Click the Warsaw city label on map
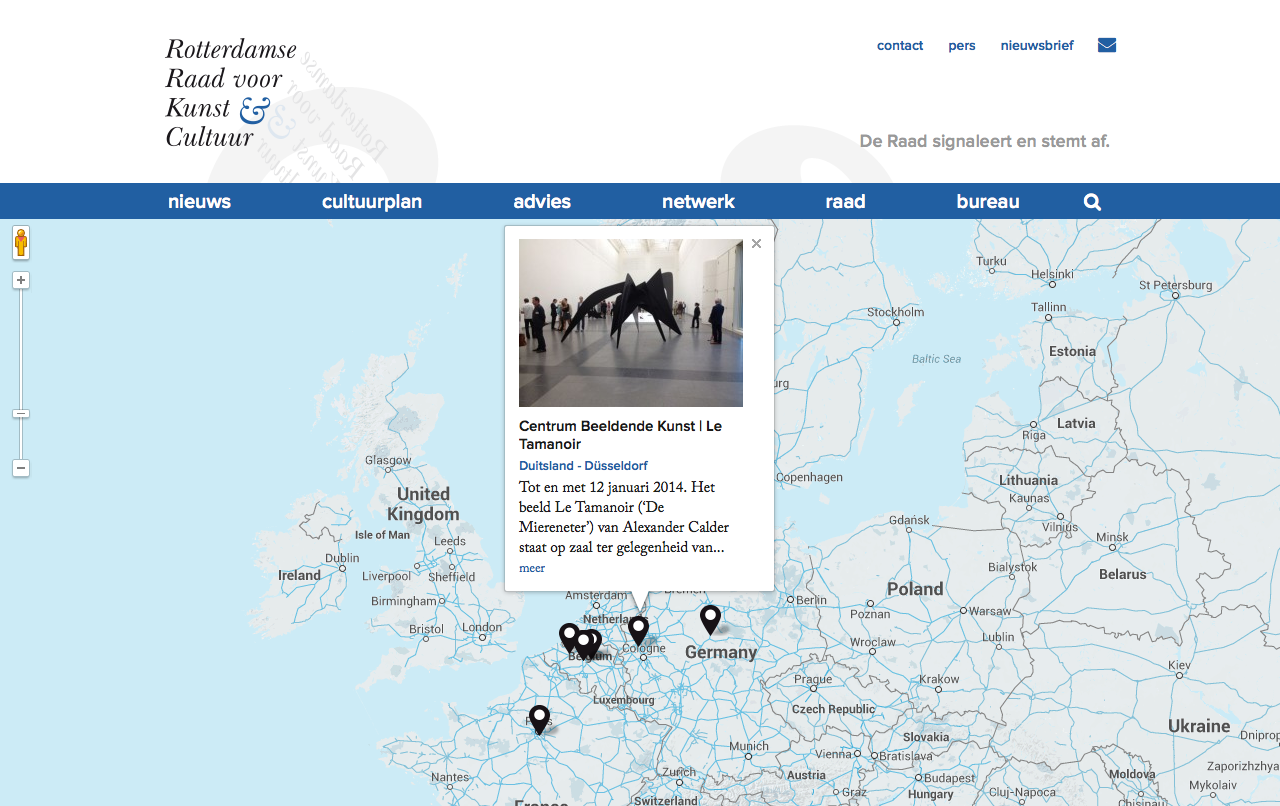This screenshot has width=1280, height=806. (991, 611)
